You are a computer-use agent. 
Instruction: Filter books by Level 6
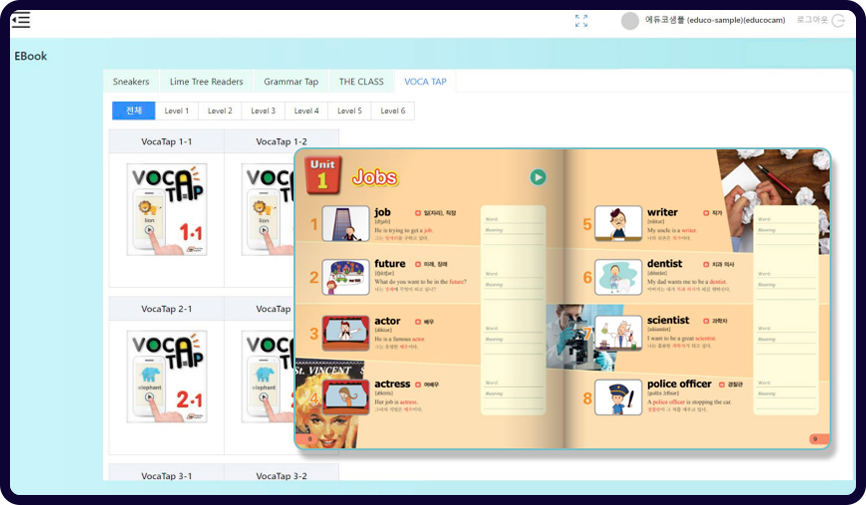tap(392, 111)
